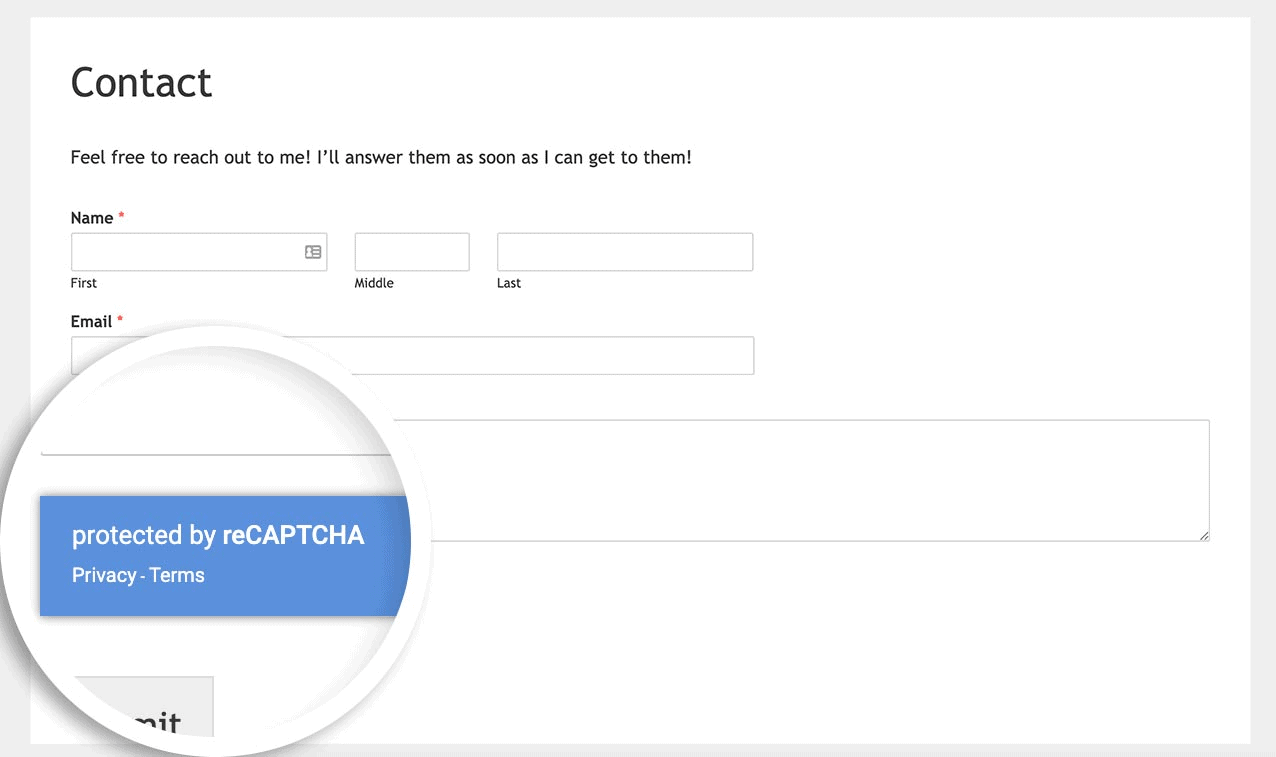Select the Last name input box
Screen dimensions: 1276x757
(x=624, y=252)
